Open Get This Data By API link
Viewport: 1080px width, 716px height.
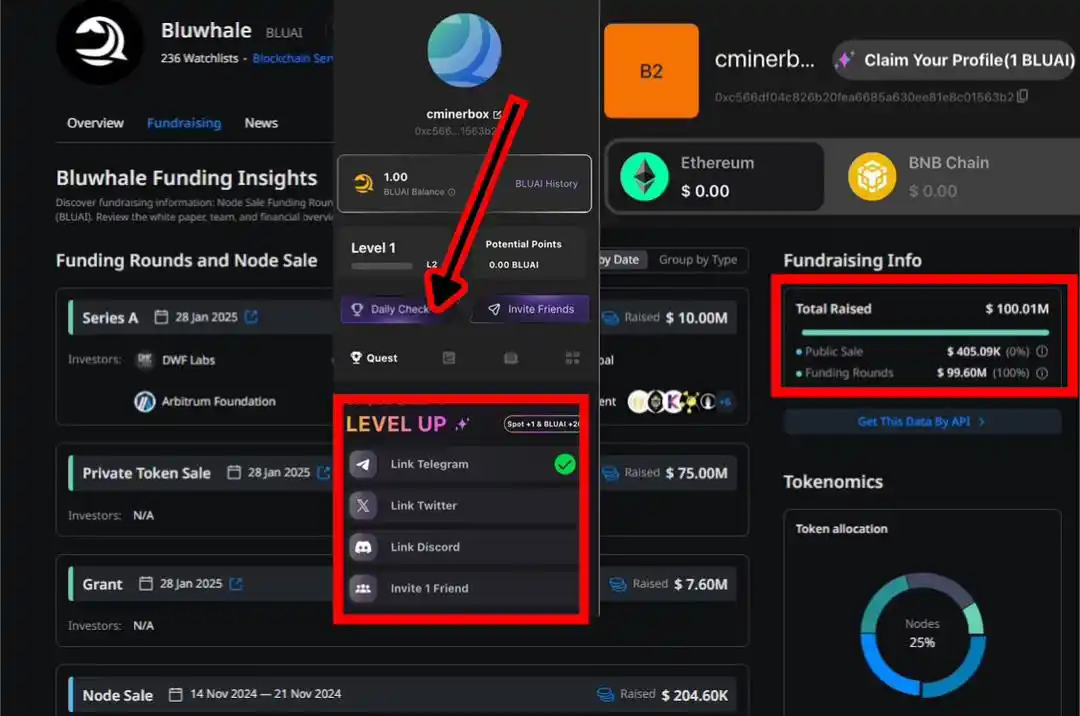pos(922,421)
